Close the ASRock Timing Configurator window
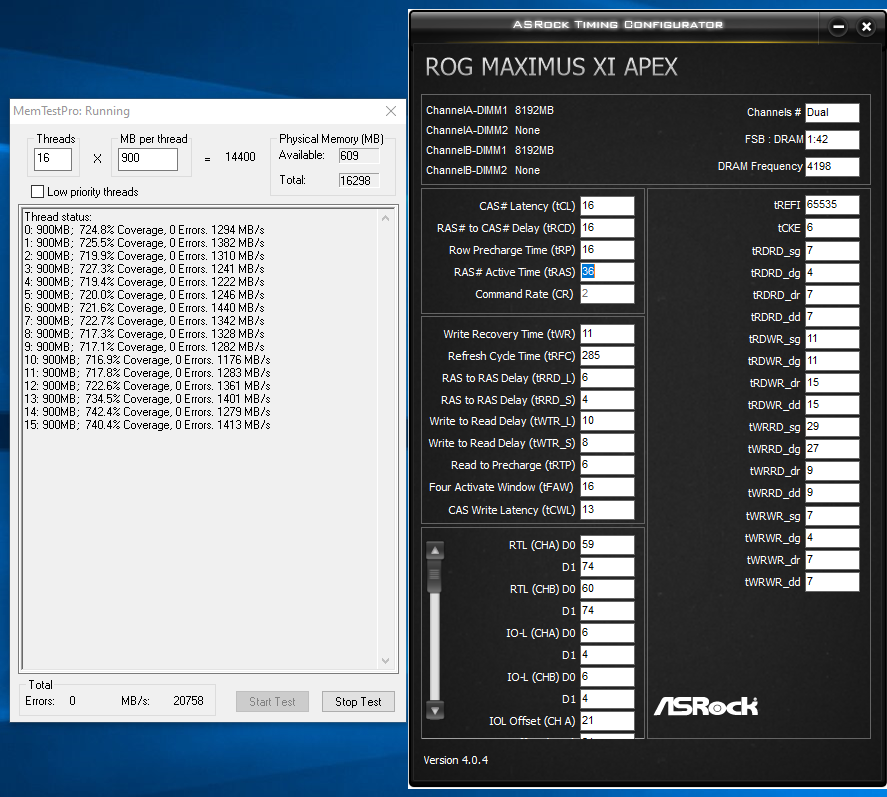This screenshot has width=887, height=797. 866,27
